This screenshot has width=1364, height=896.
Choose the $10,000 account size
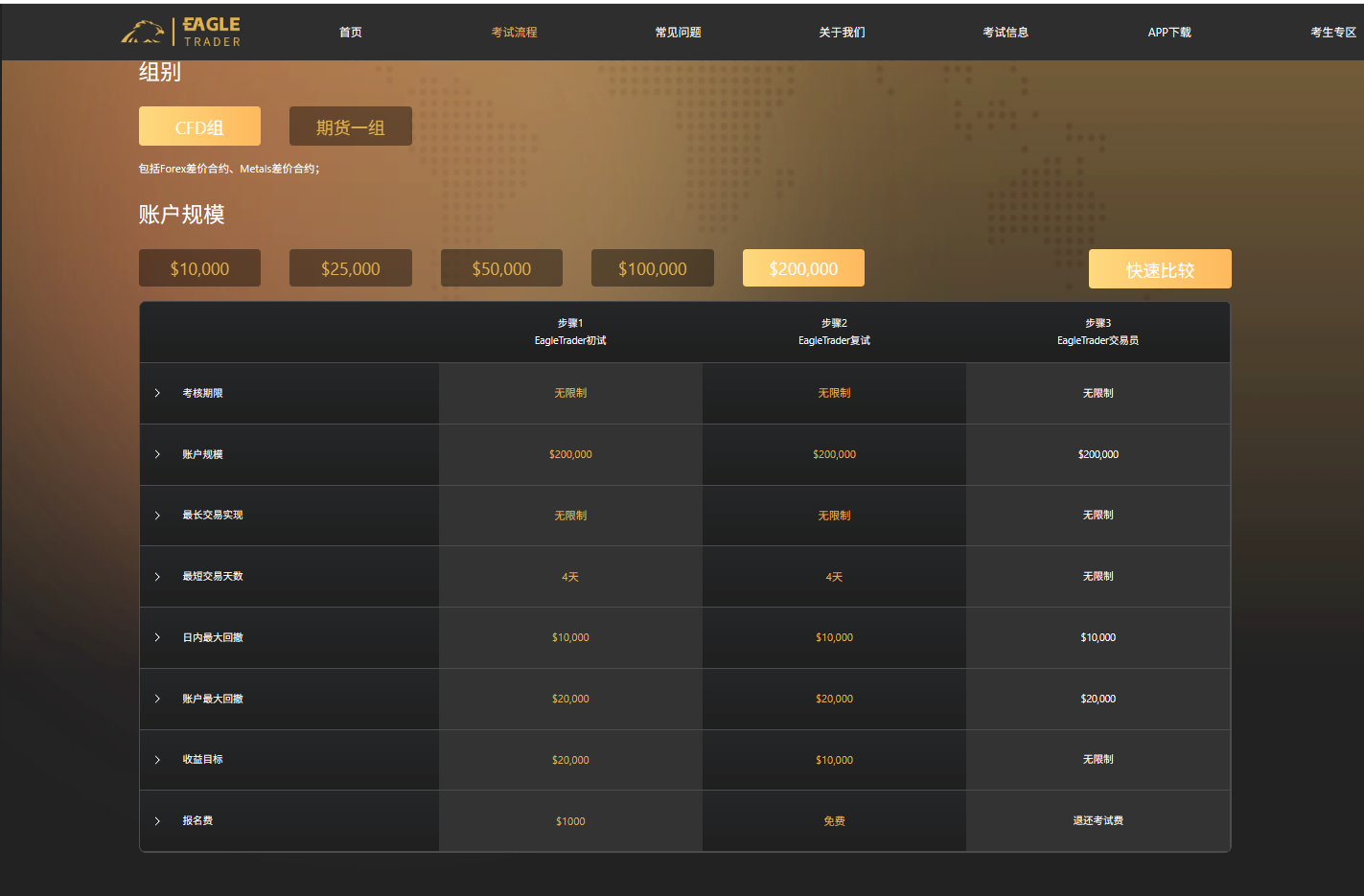tap(199, 268)
